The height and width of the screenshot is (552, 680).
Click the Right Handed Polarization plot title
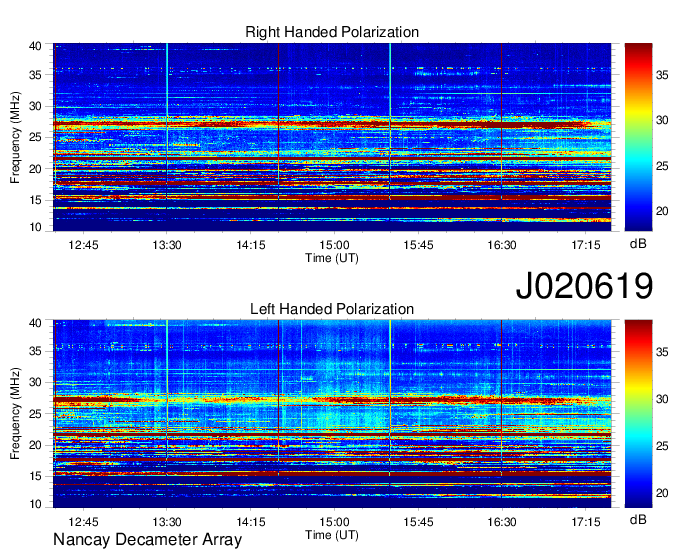click(332, 32)
